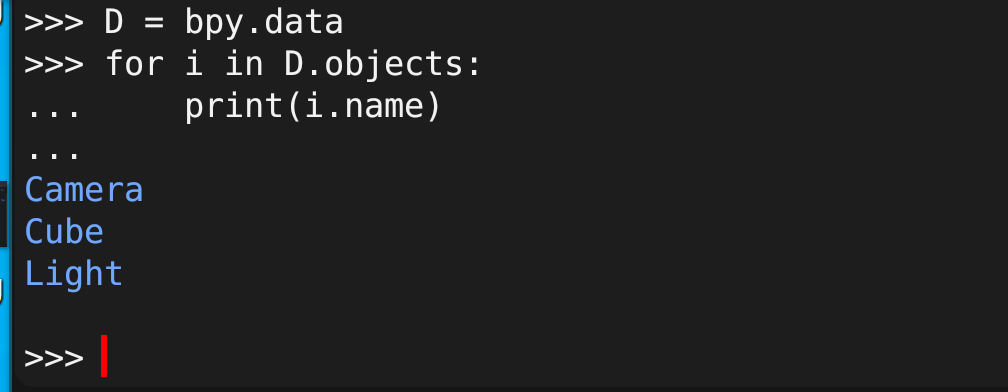The height and width of the screenshot is (392, 1008).
Task: Click the loop variable i after "for"
Action: pyautogui.click(x=194, y=65)
